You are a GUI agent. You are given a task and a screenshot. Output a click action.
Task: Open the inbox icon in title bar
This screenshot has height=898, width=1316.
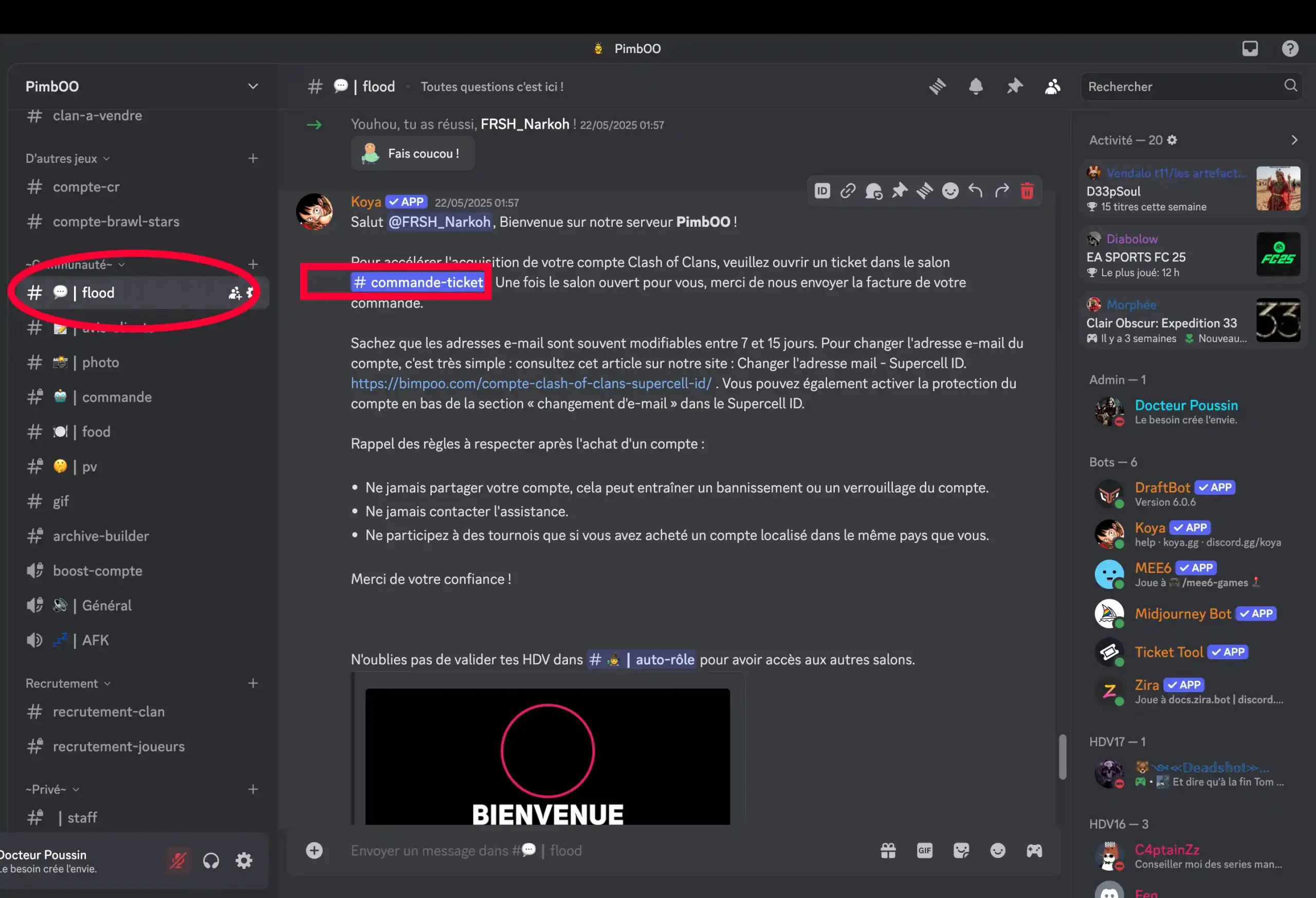[1250, 49]
